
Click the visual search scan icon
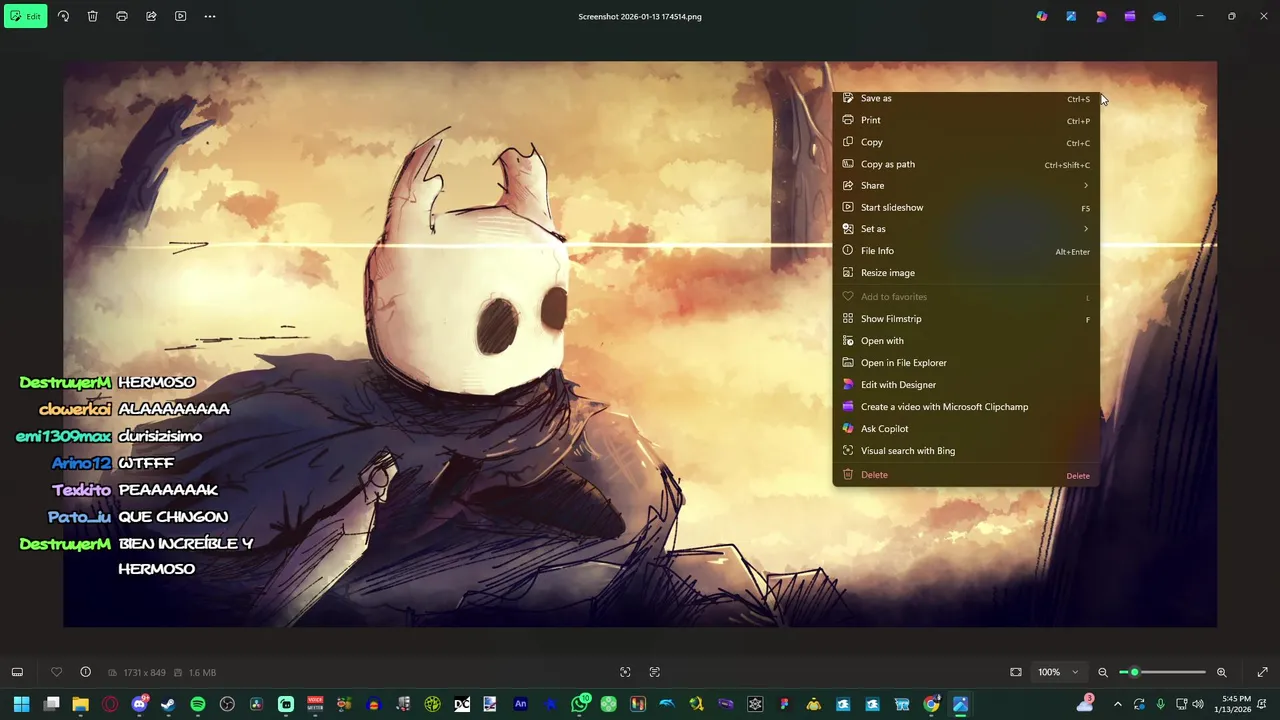(625, 672)
